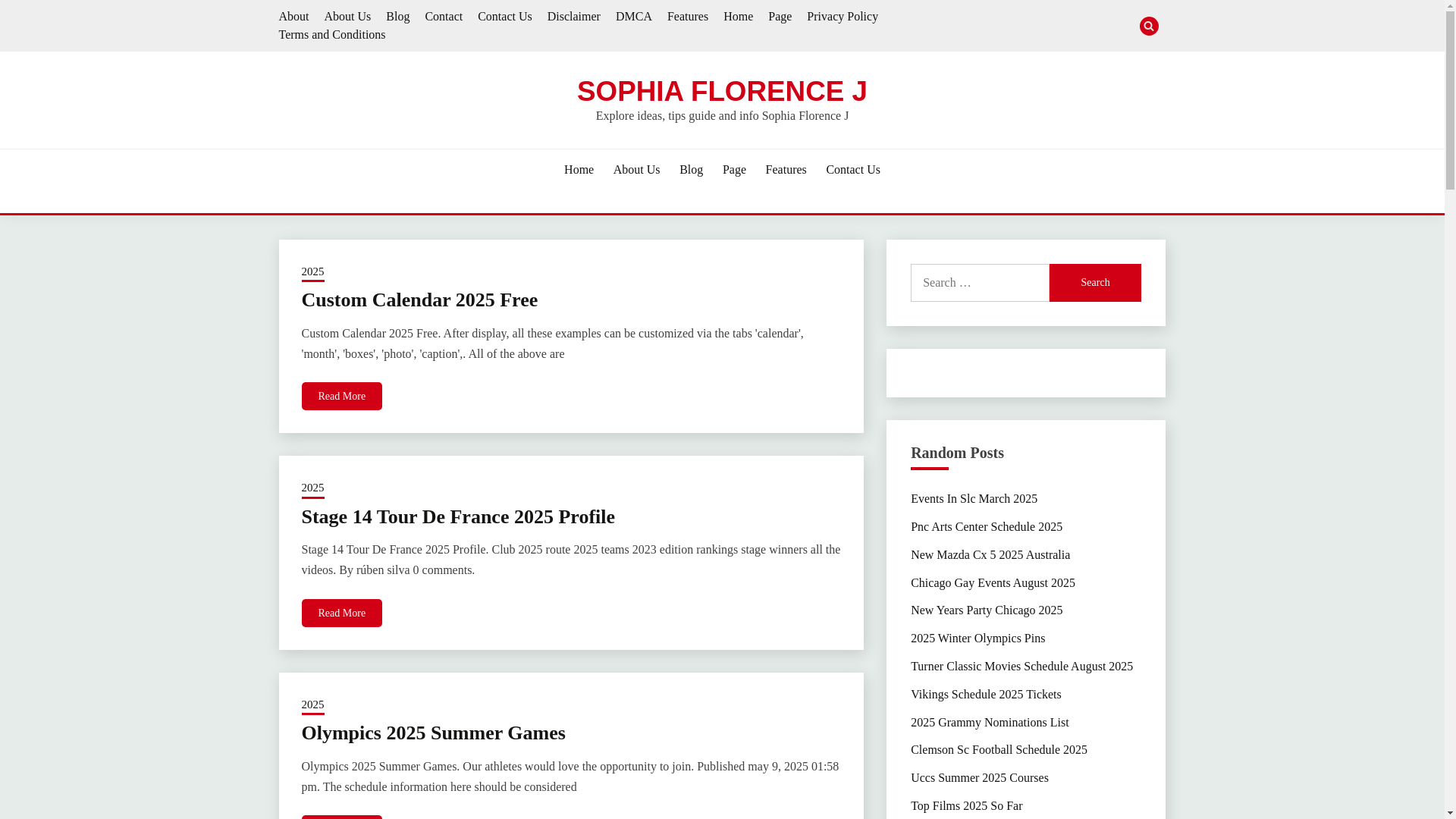Go to Home in top menu
The height and width of the screenshot is (819, 1456).
tap(738, 17)
